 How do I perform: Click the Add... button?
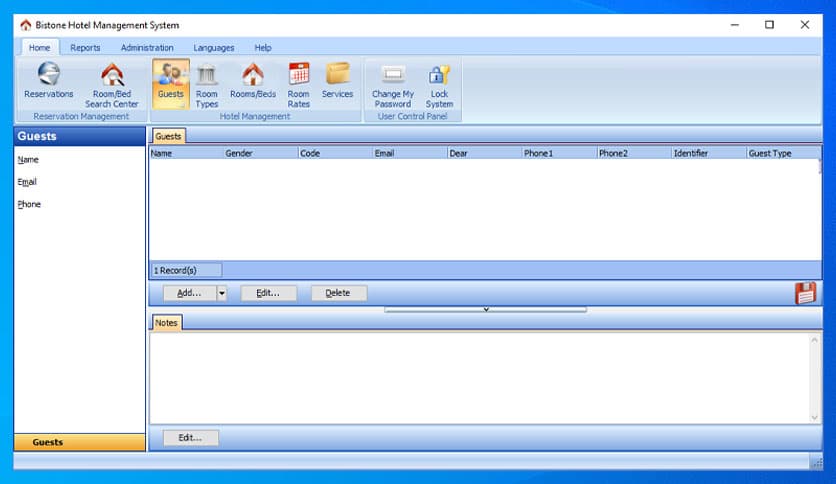[x=189, y=293]
